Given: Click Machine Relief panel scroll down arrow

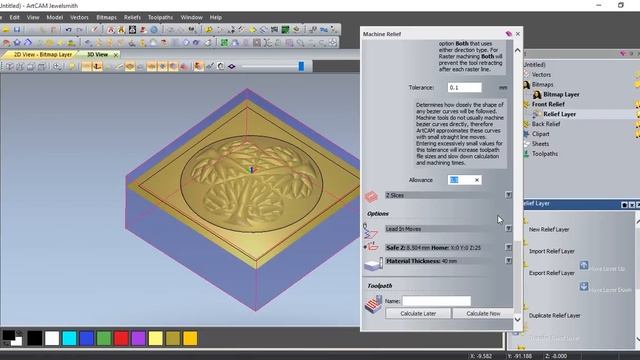Looking at the screenshot, I should [518, 320].
